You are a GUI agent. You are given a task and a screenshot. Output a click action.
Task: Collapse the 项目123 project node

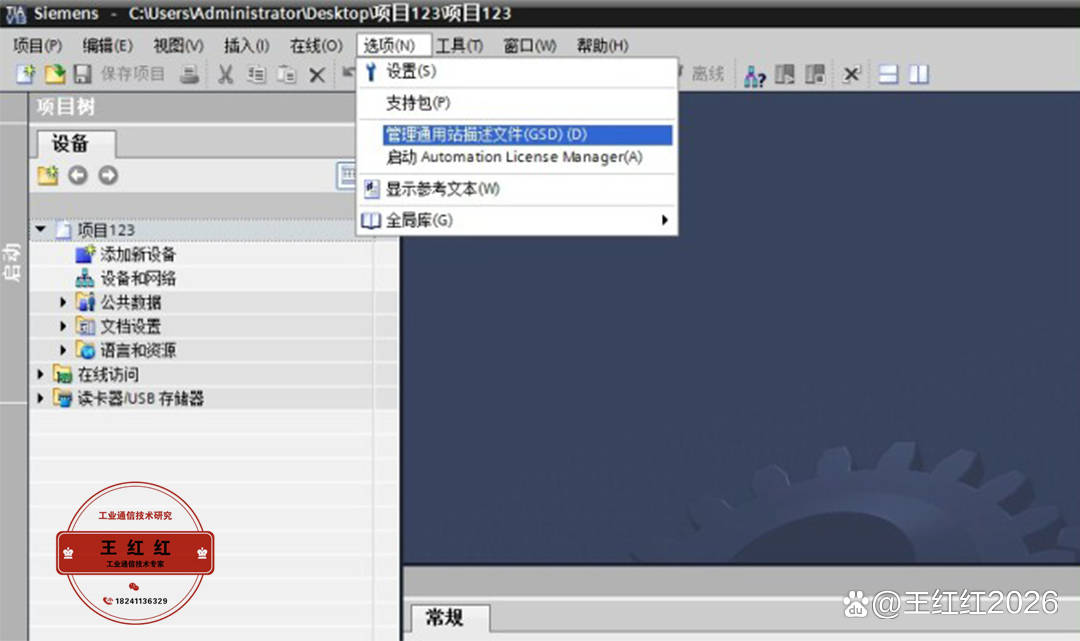(x=41, y=229)
